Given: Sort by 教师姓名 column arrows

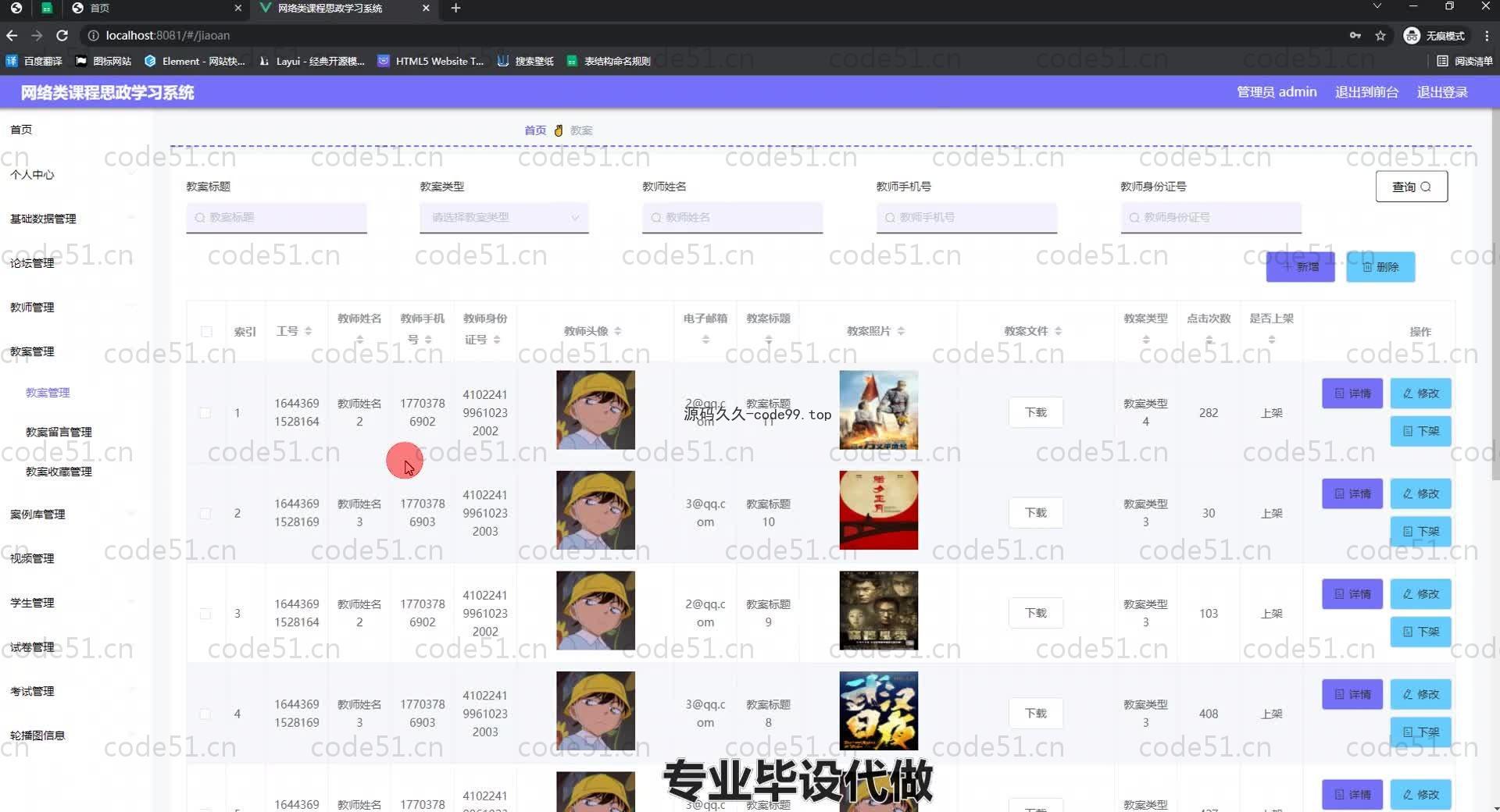Looking at the screenshot, I should pyautogui.click(x=359, y=340).
